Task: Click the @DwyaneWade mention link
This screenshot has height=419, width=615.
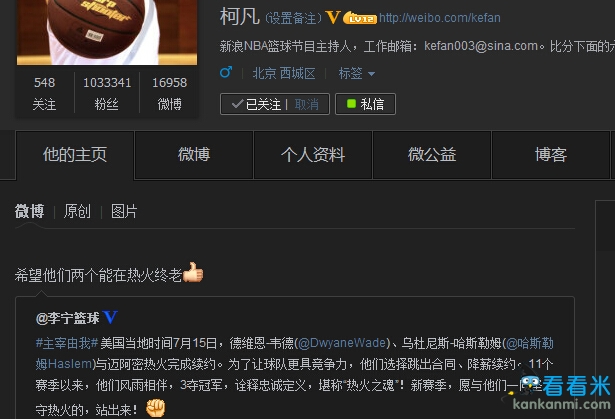Action: tap(342, 343)
